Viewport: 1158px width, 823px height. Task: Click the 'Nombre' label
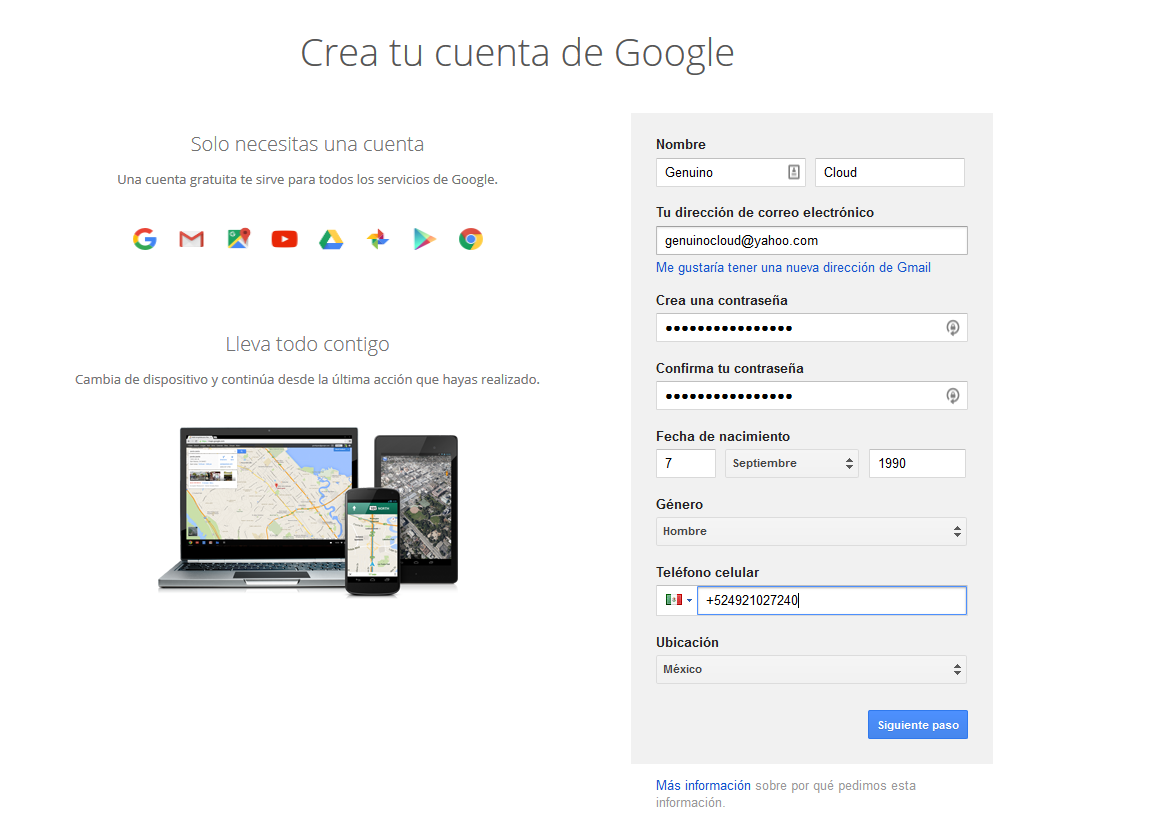coord(681,145)
